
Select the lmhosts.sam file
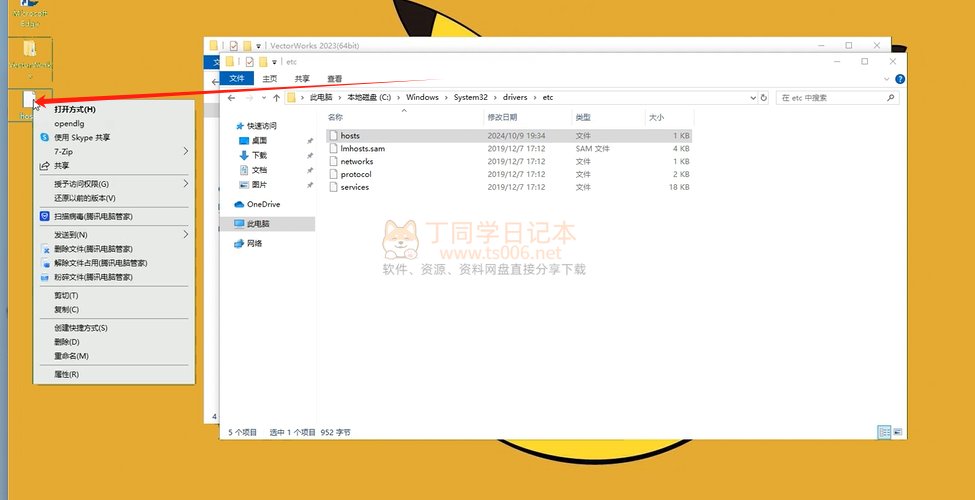pos(509,149)
